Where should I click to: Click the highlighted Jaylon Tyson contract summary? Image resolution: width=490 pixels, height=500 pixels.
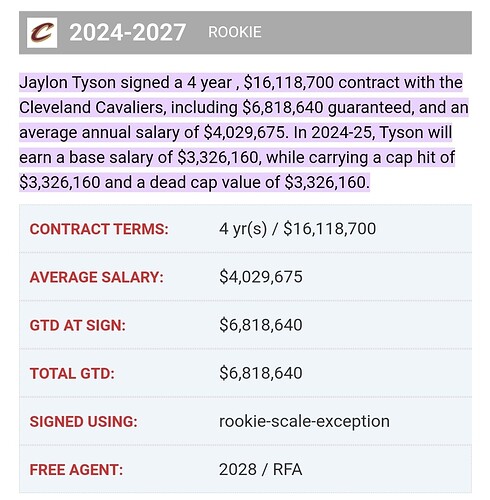coord(244,132)
